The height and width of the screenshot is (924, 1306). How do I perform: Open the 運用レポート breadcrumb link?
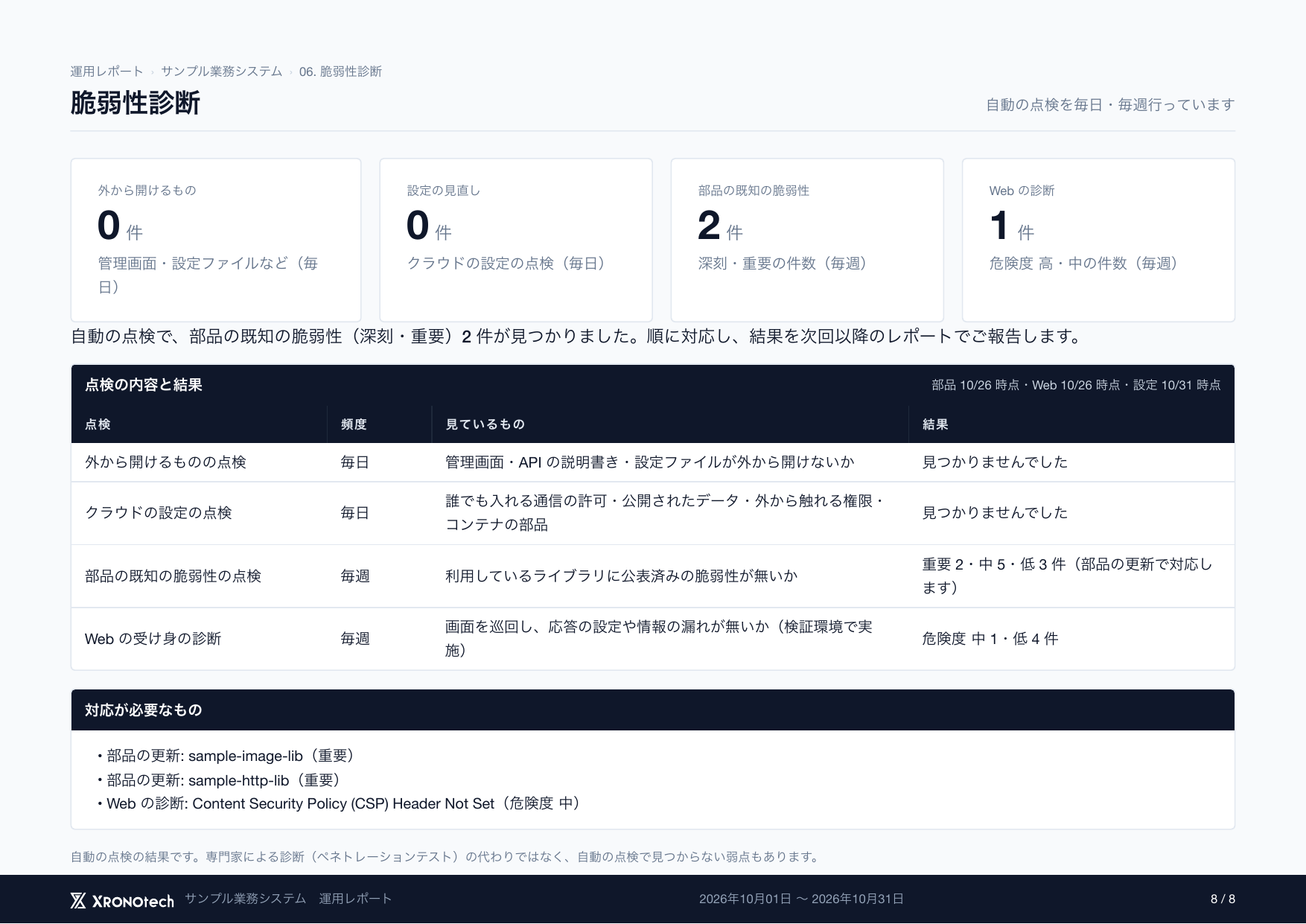coord(106,71)
